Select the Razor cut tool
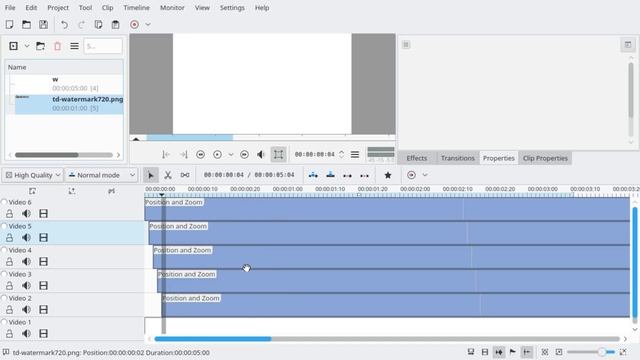 point(168,175)
